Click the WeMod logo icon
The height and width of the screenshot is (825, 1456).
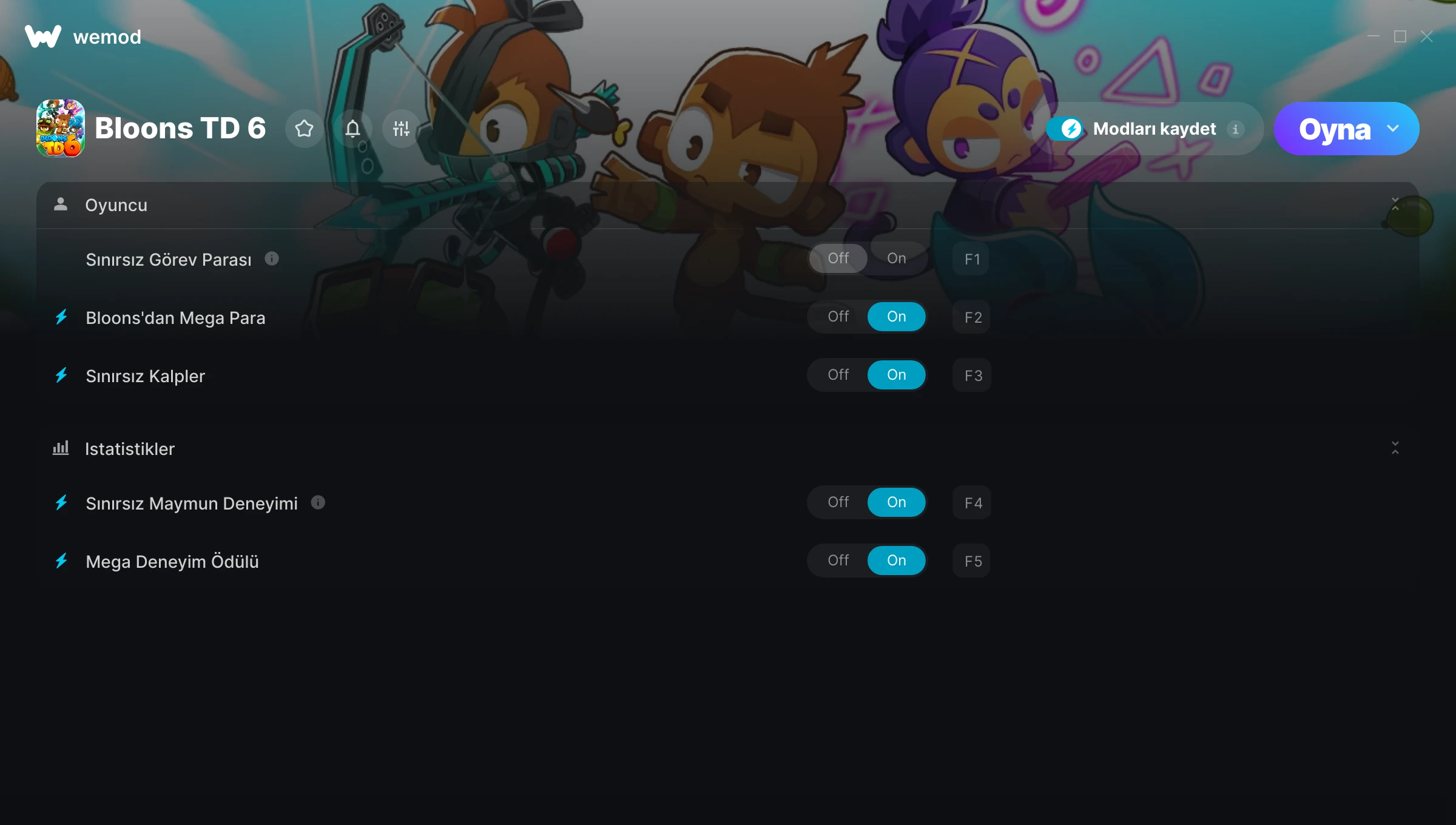pos(42,36)
